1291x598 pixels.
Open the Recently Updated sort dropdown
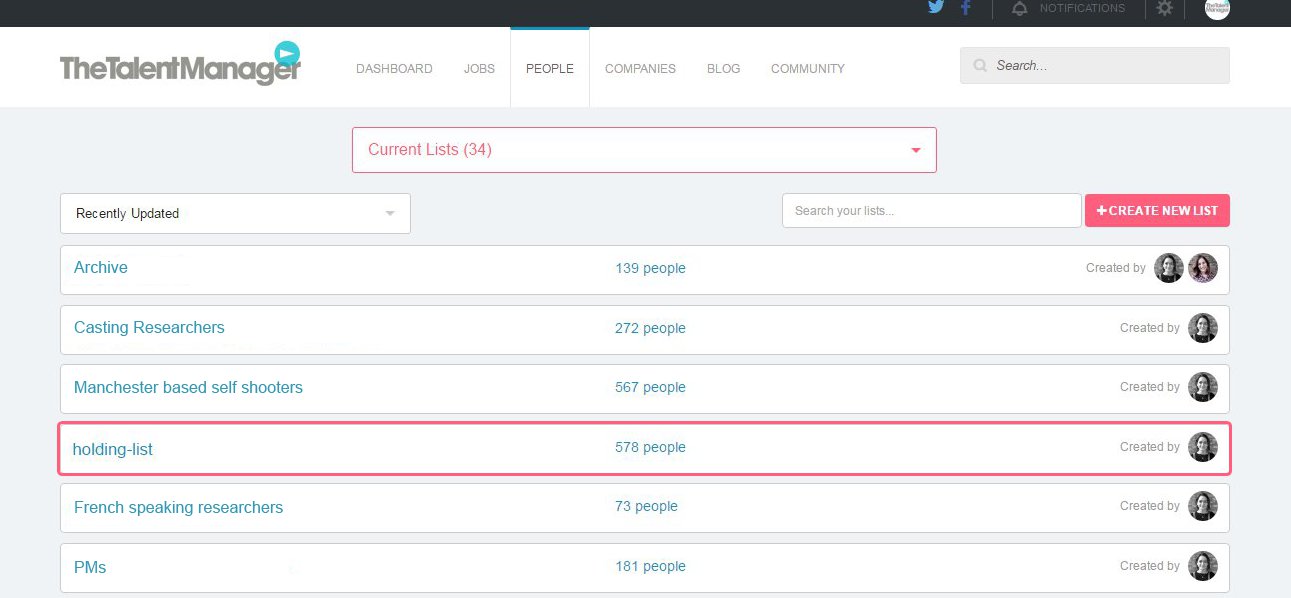(x=235, y=213)
